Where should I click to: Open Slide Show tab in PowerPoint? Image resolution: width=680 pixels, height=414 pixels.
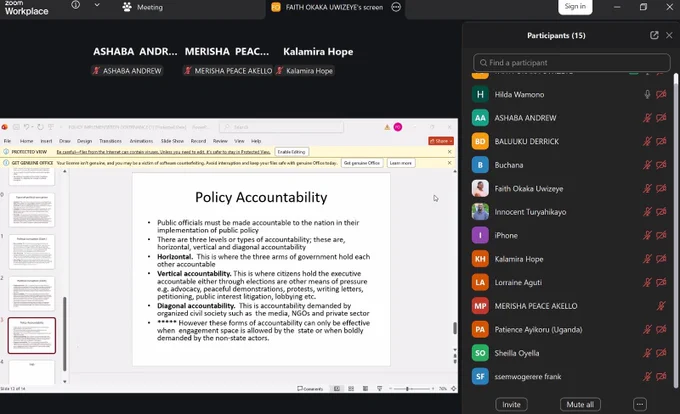click(172, 141)
